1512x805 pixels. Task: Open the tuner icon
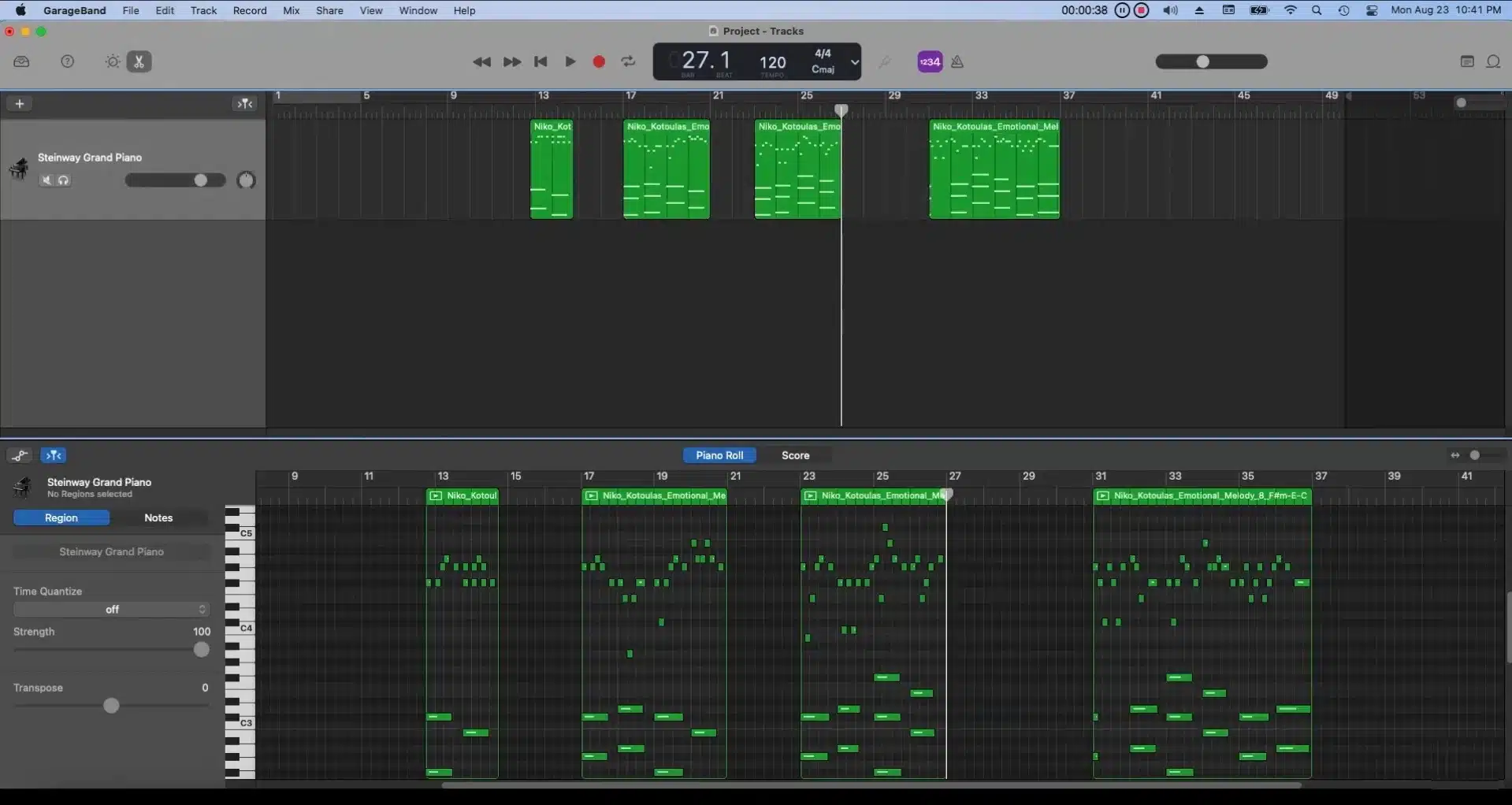pos(885,61)
